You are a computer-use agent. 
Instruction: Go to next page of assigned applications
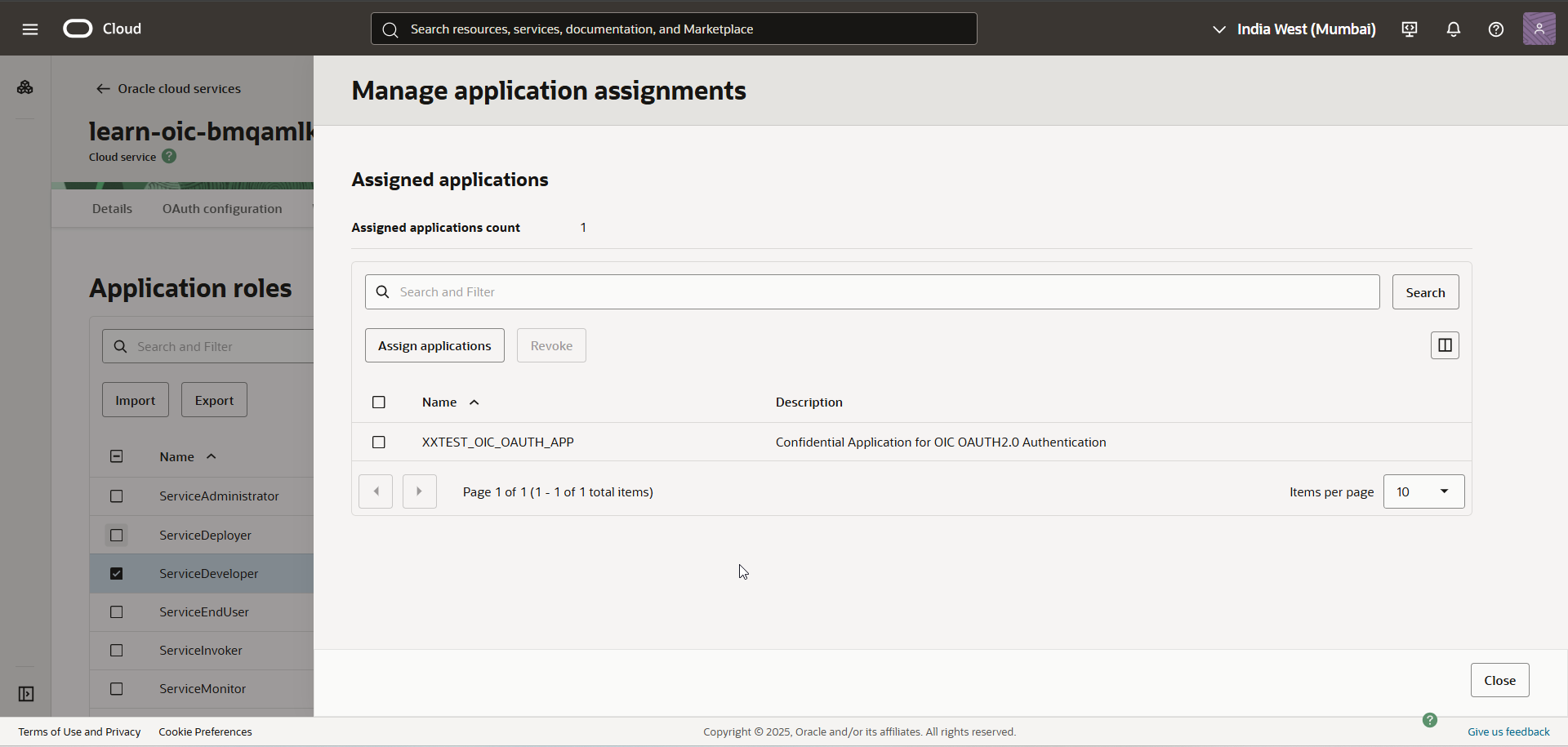pos(419,491)
